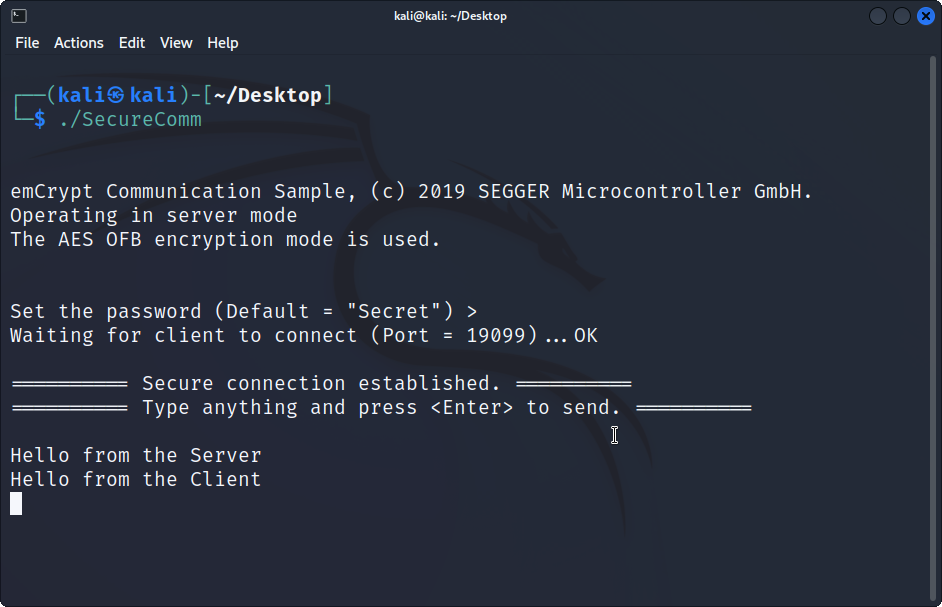Click the window title kali@kali: ~/Desktop
The image size is (942, 607).
point(450,16)
